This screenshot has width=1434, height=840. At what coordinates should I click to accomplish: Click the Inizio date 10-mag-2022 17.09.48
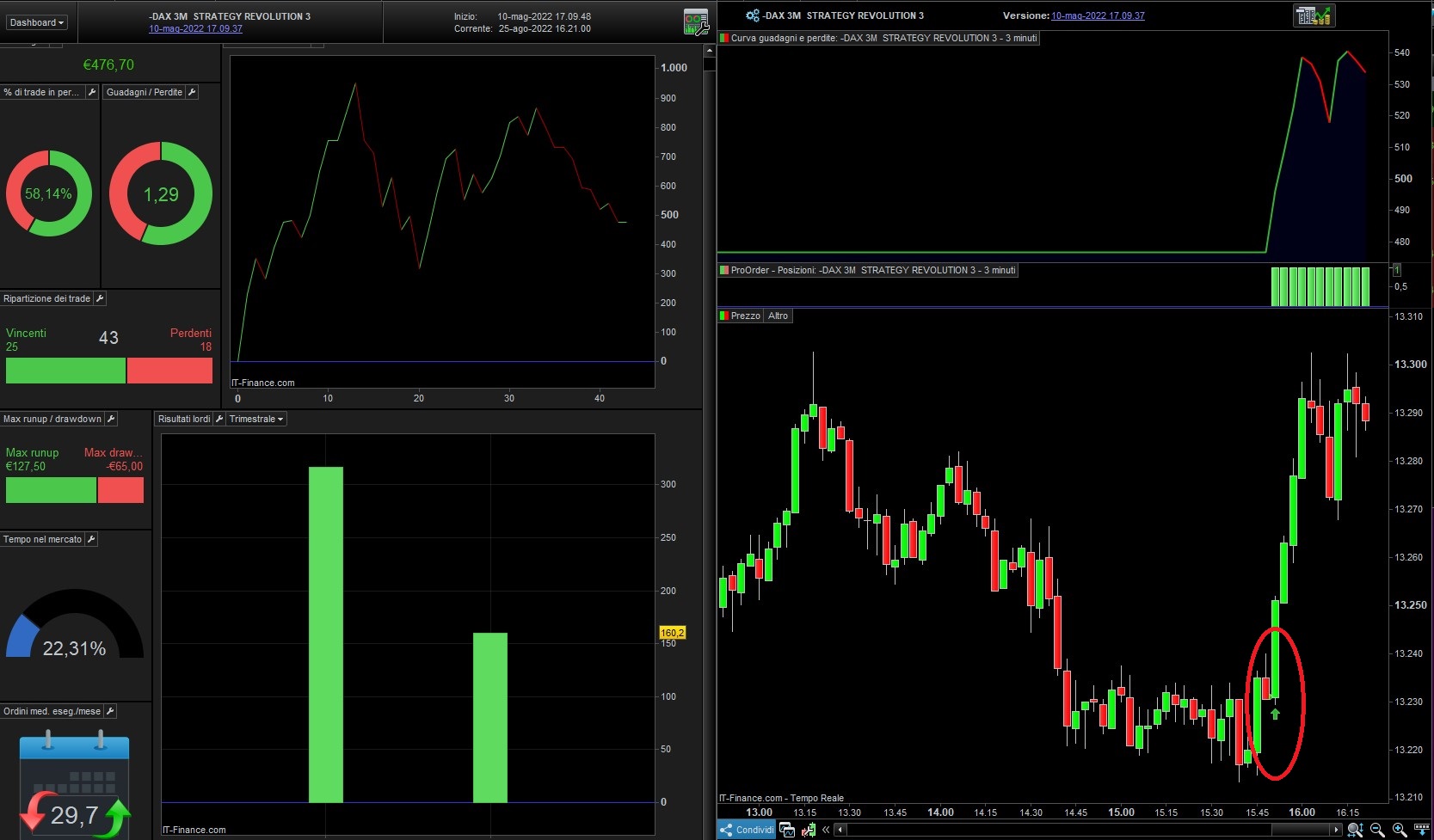[545, 16]
